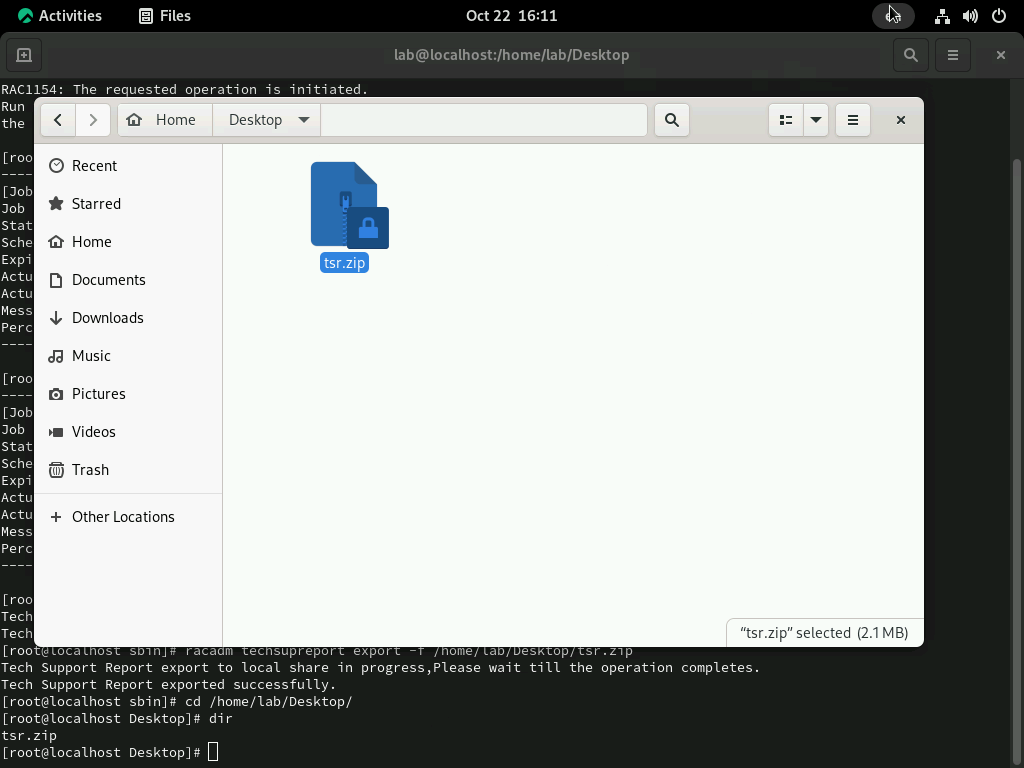The height and width of the screenshot is (768, 1024).
Task: Open Trash in the sidebar
Action: click(128, 470)
